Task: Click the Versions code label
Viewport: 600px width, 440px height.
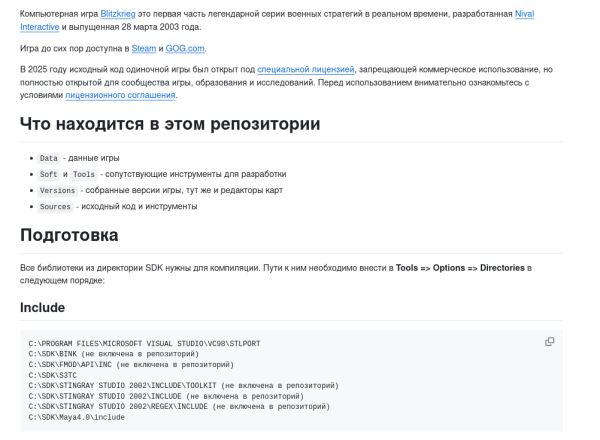Action: (57, 190)
